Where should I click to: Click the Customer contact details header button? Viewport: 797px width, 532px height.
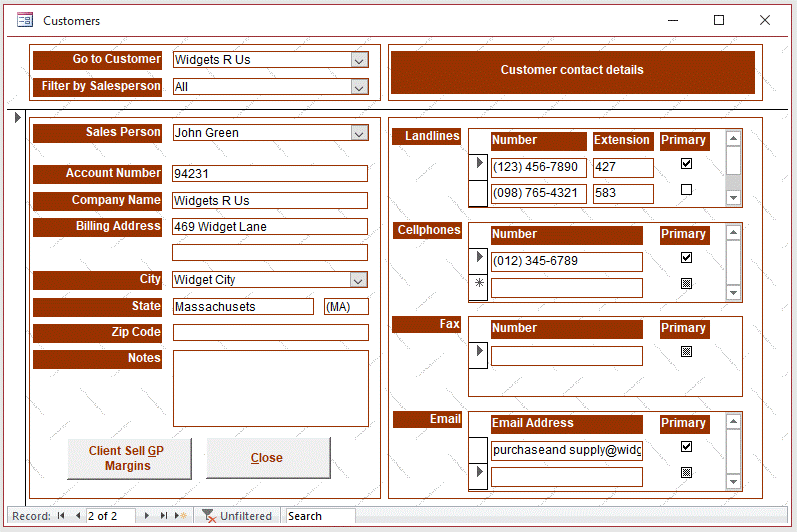pos(572,70)
